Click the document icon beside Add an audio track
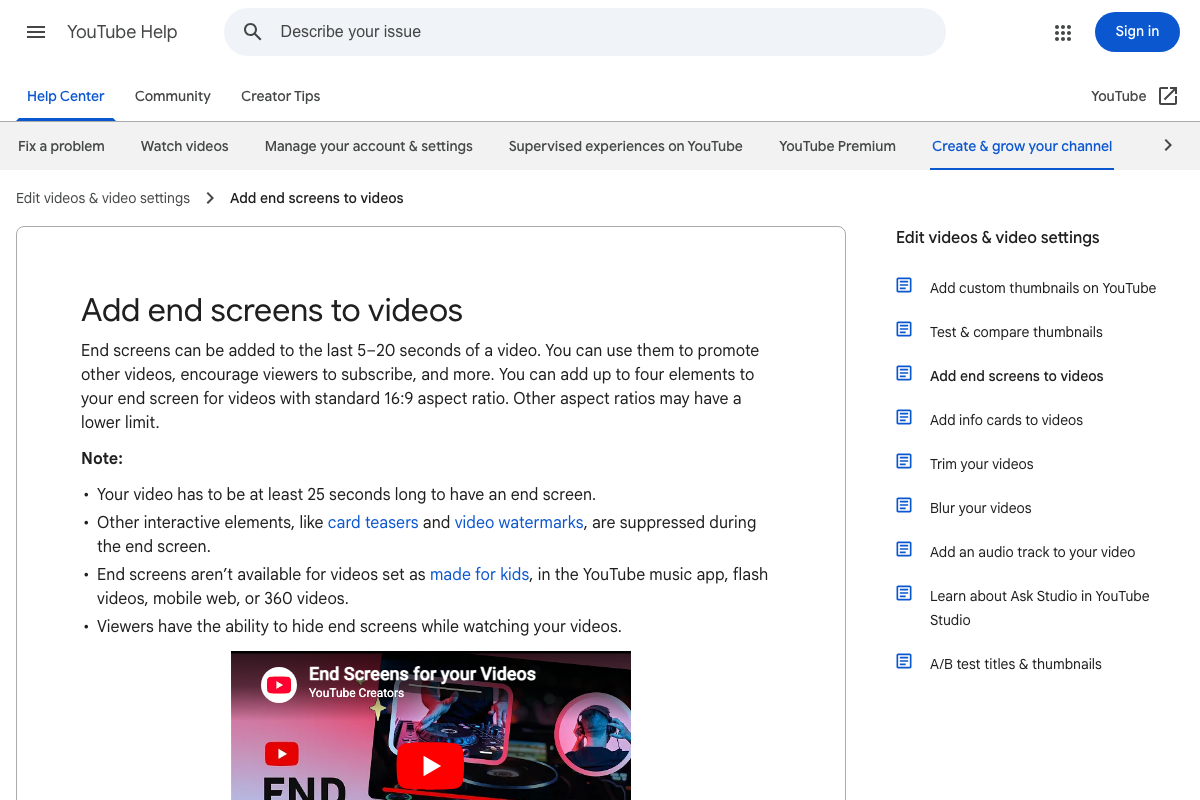1200x800 pixels. coord(904,550)
